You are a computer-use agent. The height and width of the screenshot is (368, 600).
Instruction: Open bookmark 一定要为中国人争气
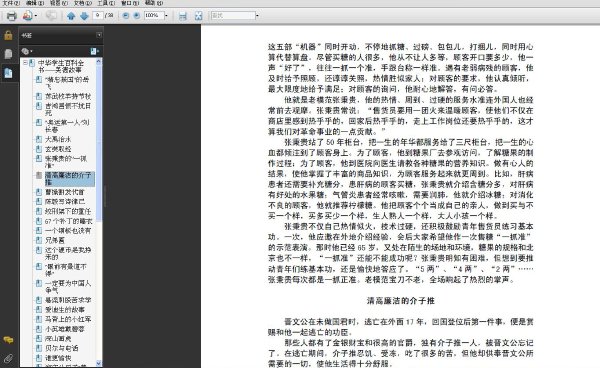[x=68, y=287]
